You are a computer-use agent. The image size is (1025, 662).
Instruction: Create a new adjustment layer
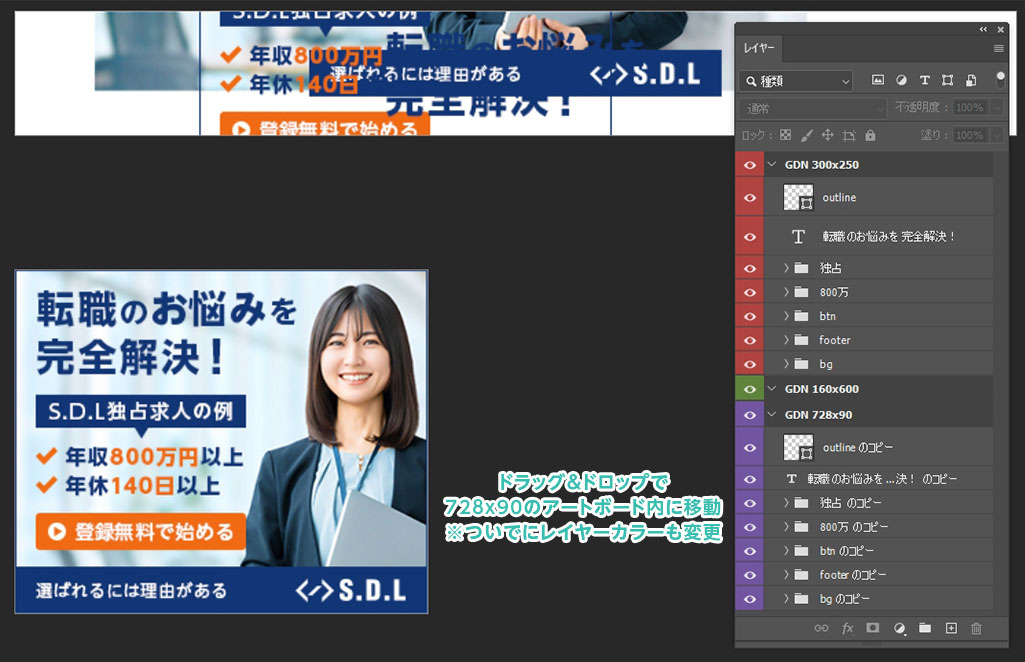click(899, 628)
